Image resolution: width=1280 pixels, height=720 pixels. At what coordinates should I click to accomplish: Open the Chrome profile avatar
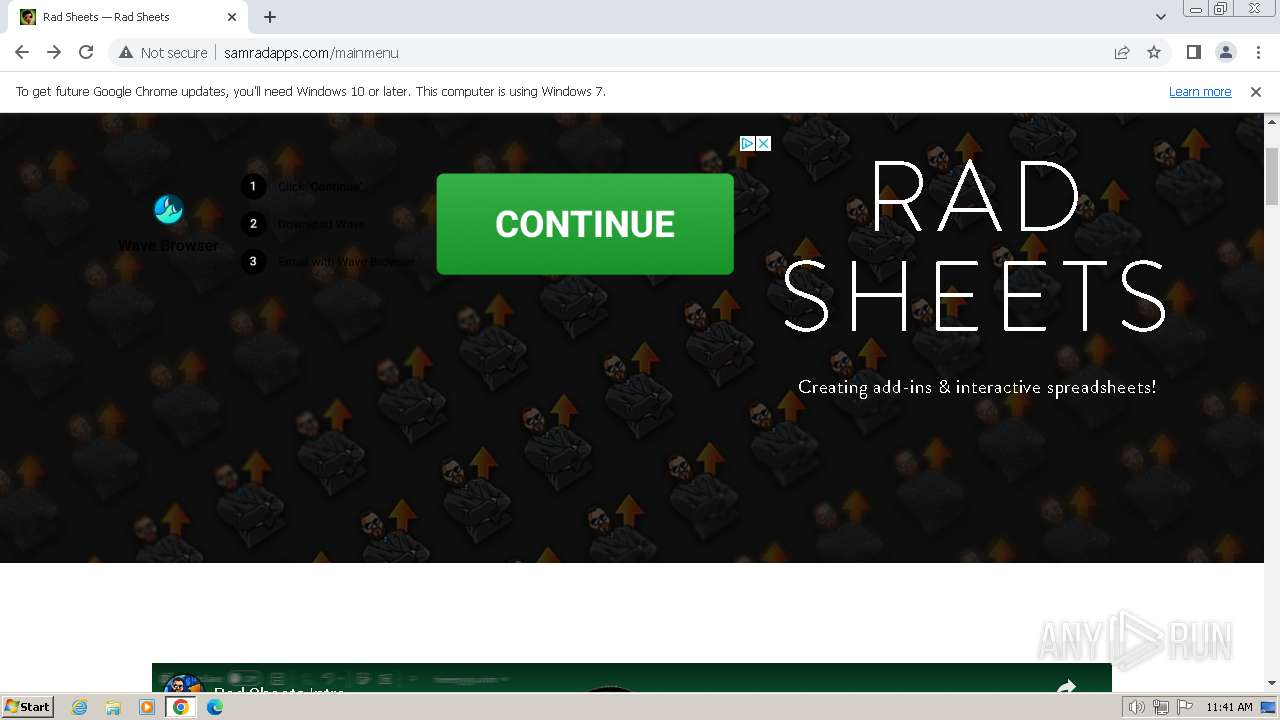pyautogui.click(x=1225, y=52)
